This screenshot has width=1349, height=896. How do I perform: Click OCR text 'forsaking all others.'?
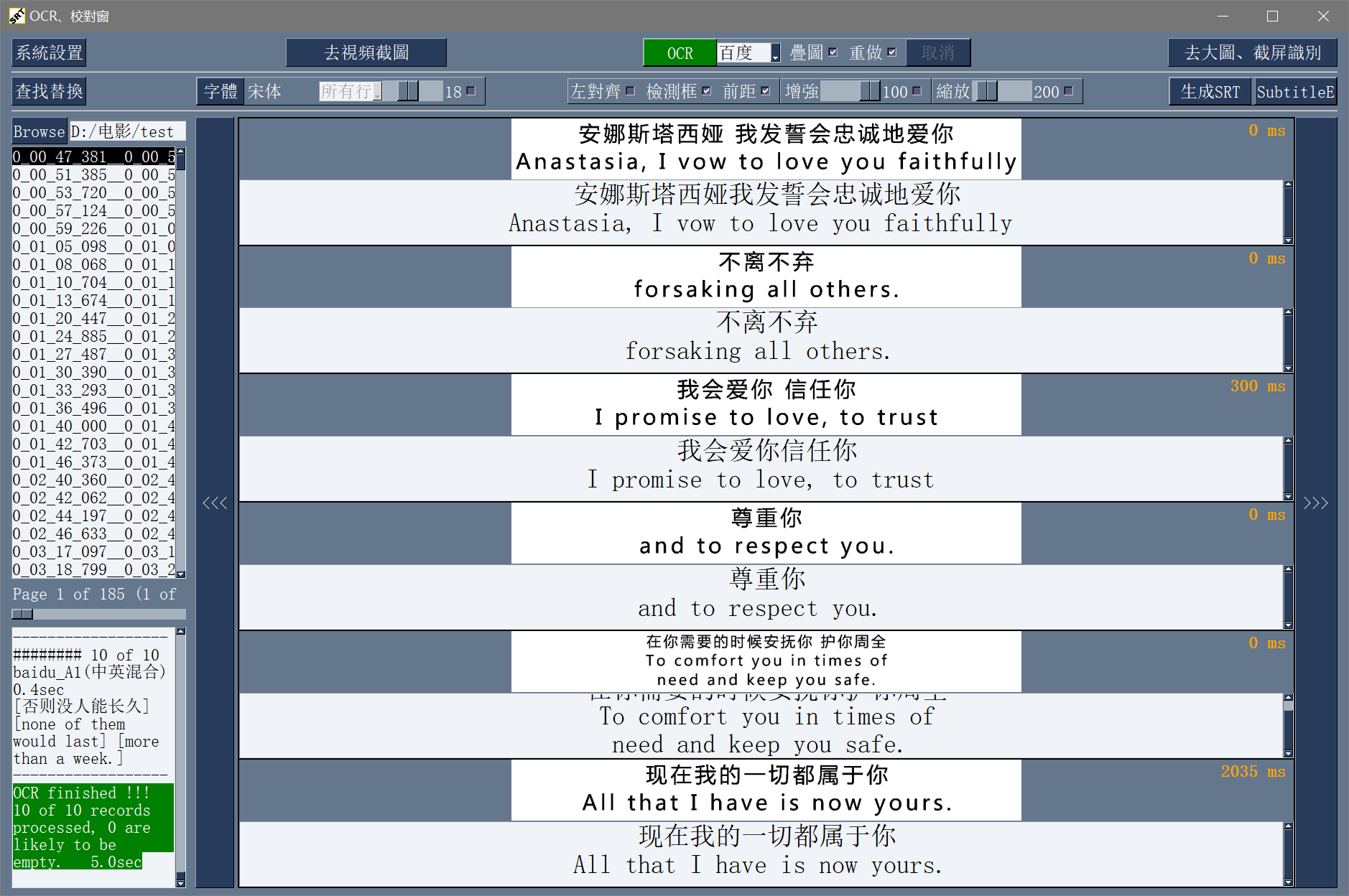click(759, 351)
